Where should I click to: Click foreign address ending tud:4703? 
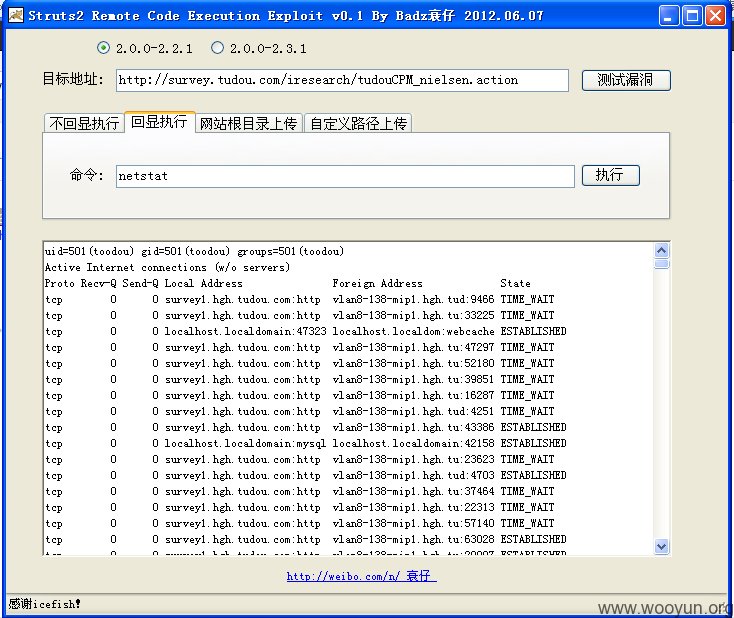[x=413, y=475]
